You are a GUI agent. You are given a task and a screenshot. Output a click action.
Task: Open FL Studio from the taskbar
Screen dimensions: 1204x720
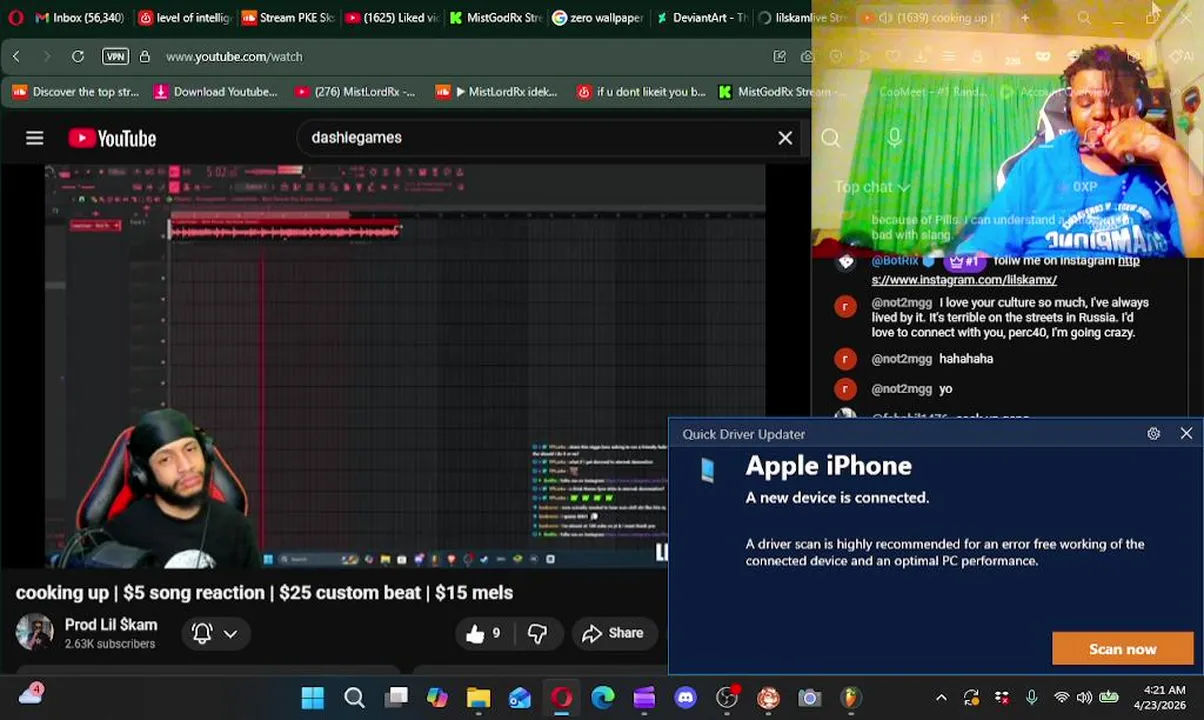(850, 697)
